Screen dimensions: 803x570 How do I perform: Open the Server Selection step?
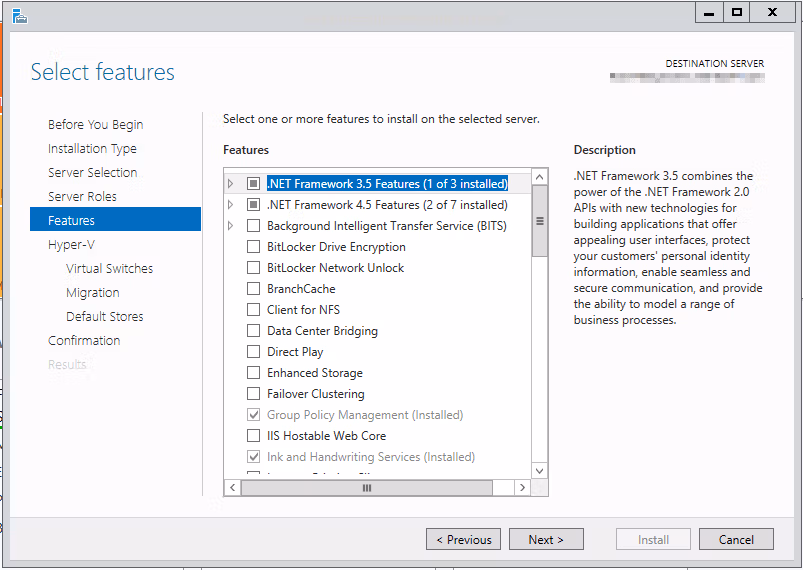(x=92, y=173)
